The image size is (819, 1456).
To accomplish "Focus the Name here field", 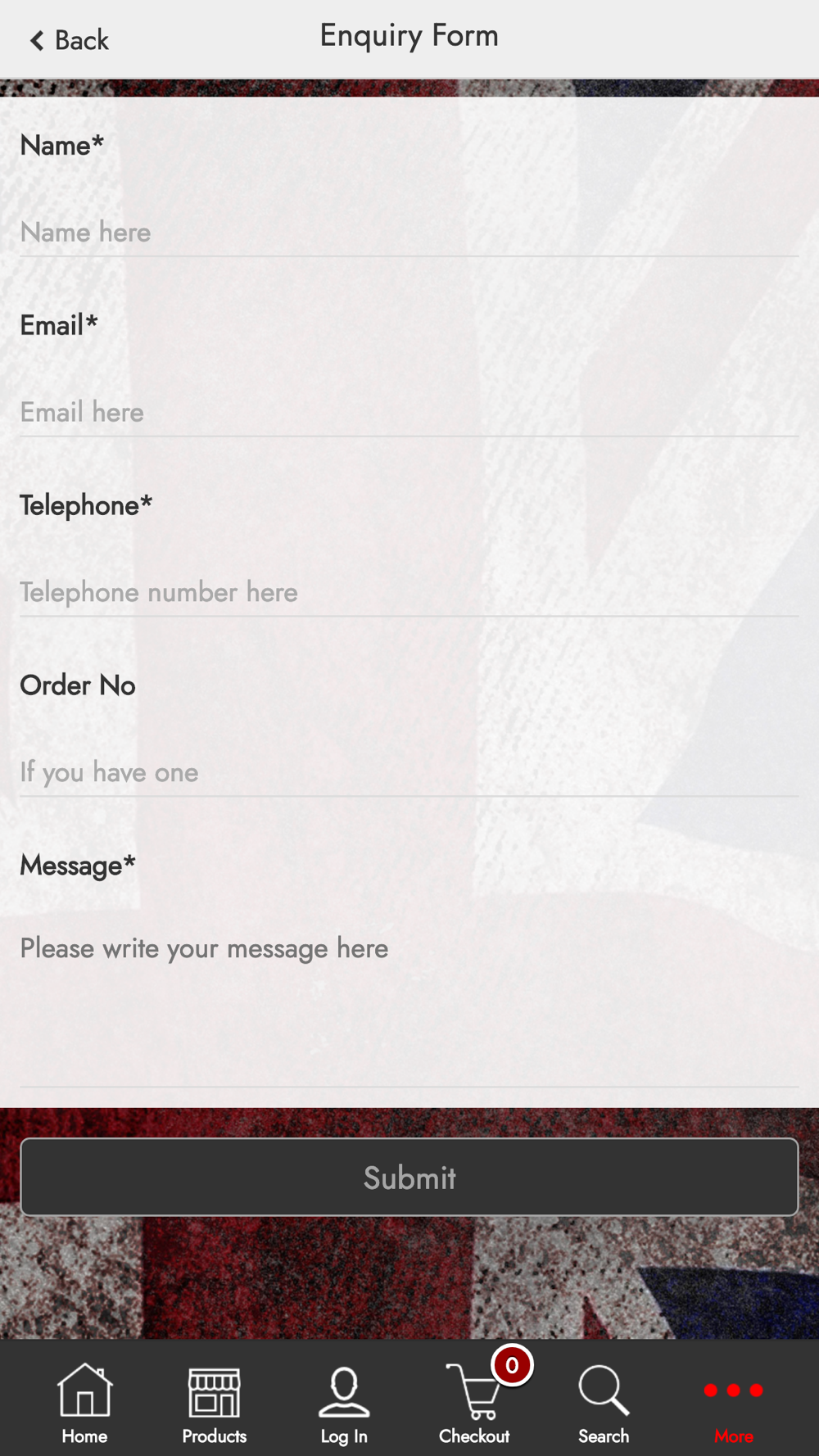I will pos(409,233).
